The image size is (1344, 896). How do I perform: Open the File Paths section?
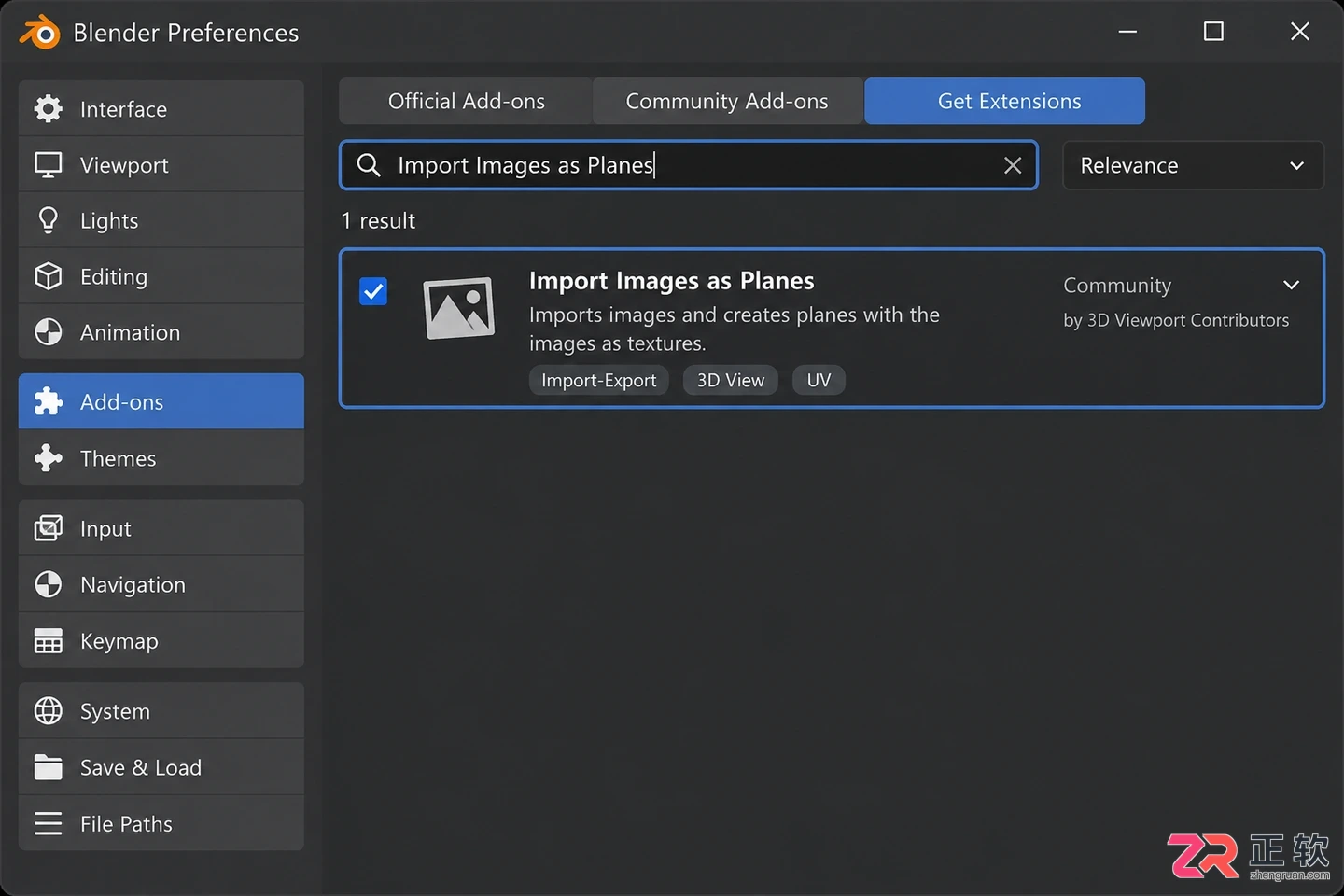(161, 823)
